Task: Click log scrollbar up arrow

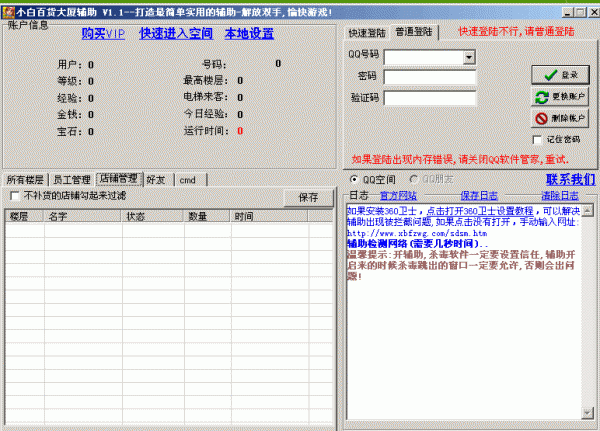Action: tap(587, 210)
